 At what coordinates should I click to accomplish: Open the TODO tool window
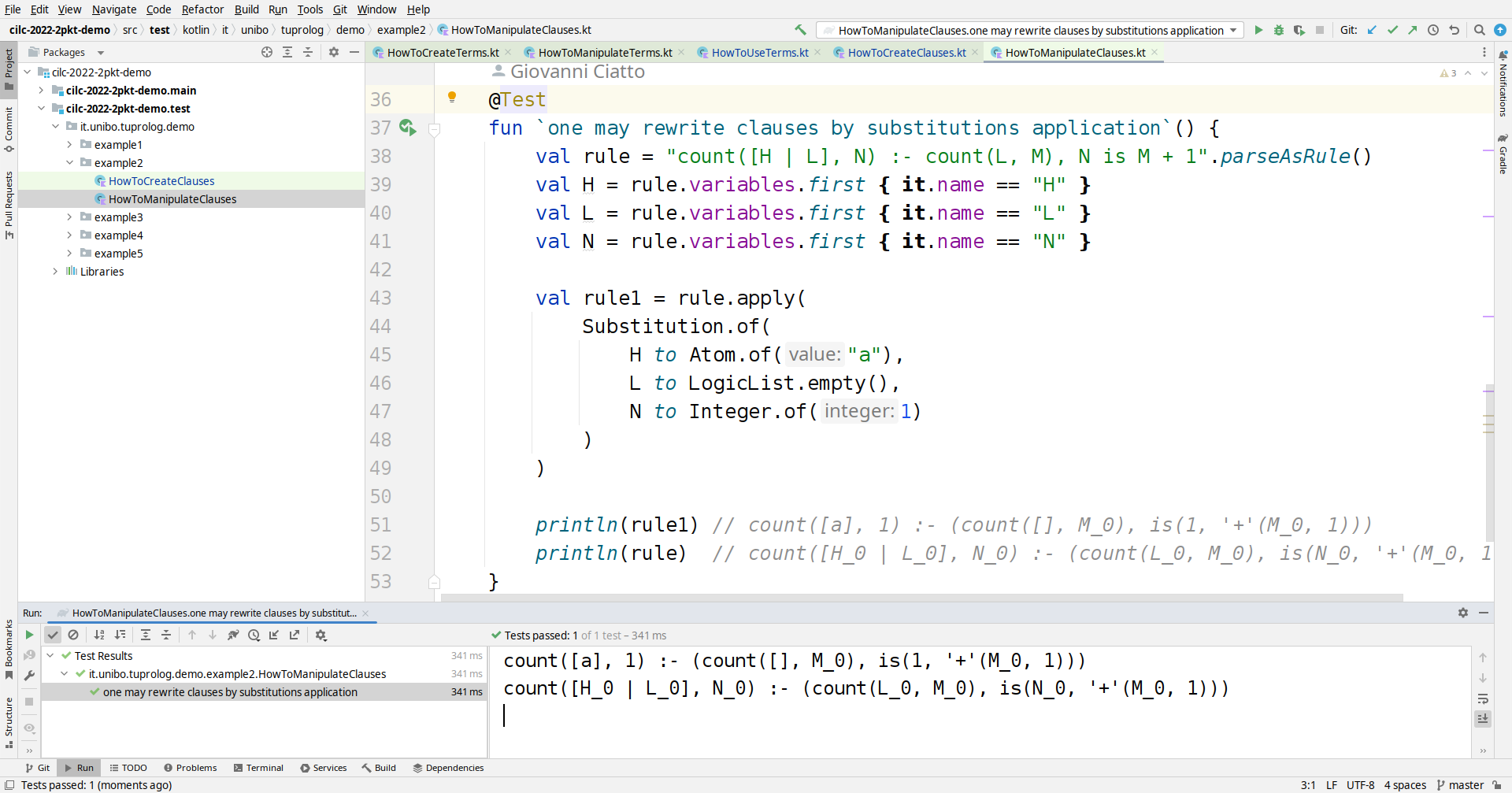click(x=128, y=768)
